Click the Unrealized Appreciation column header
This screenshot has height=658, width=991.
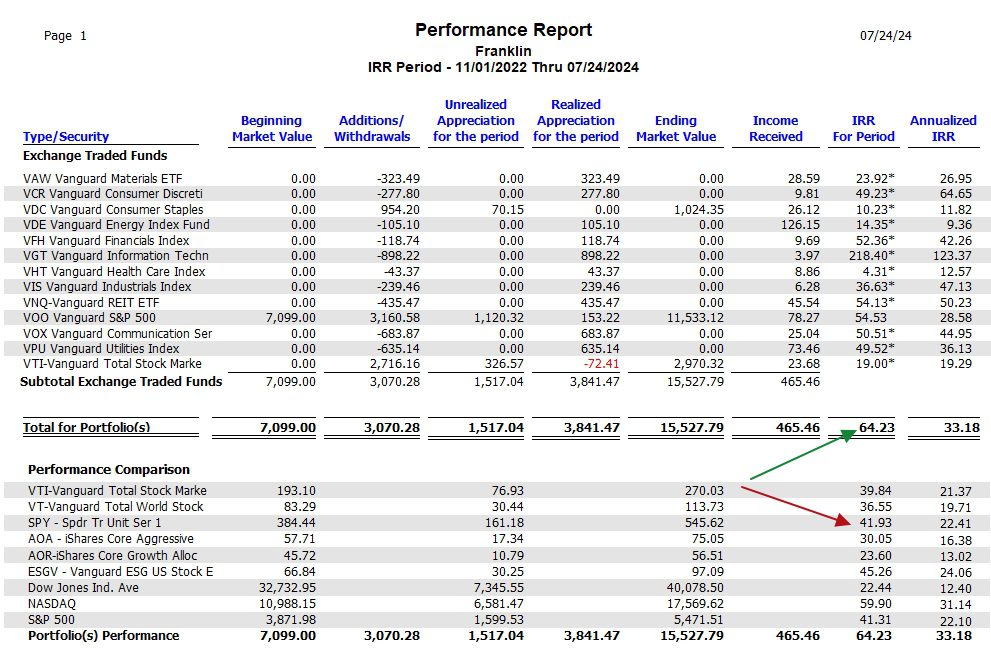point(475,121)
